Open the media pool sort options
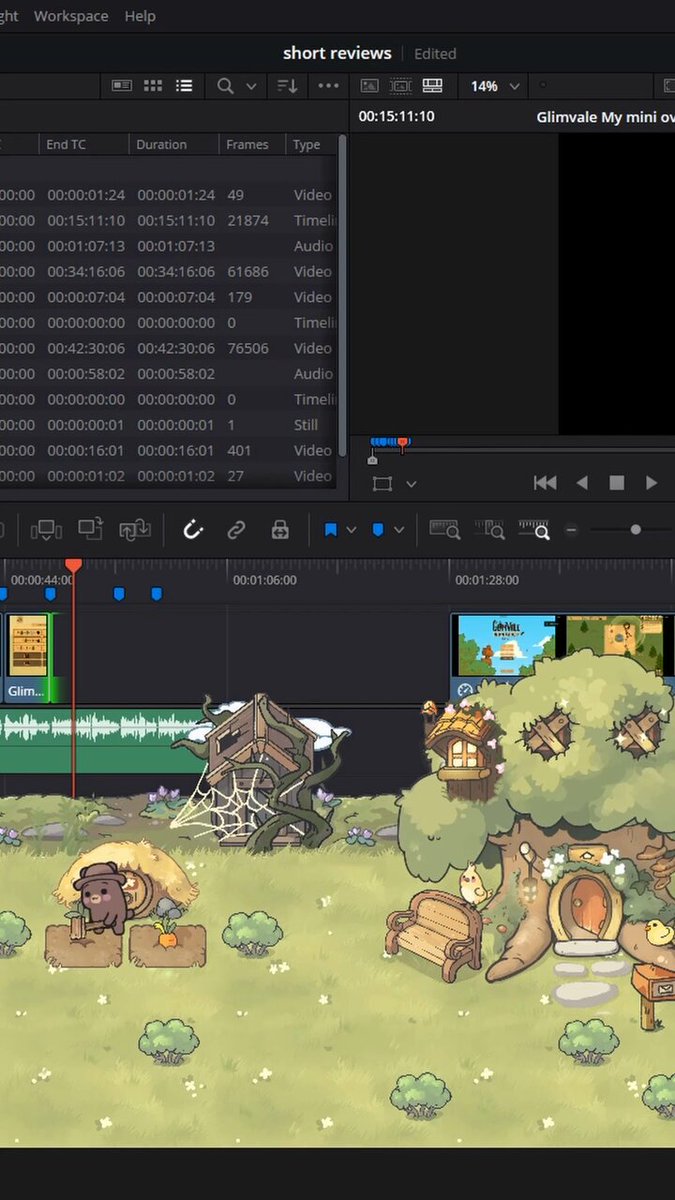The height and width of the screenshot is (1200, 675). click(x=288, y=86)
